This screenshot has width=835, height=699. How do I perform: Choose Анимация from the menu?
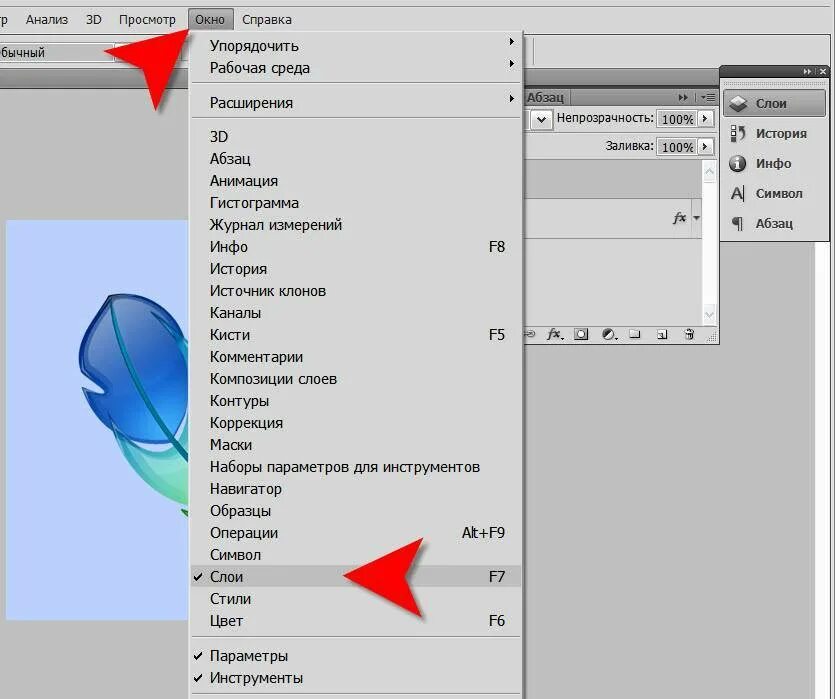tap(356, 180)
